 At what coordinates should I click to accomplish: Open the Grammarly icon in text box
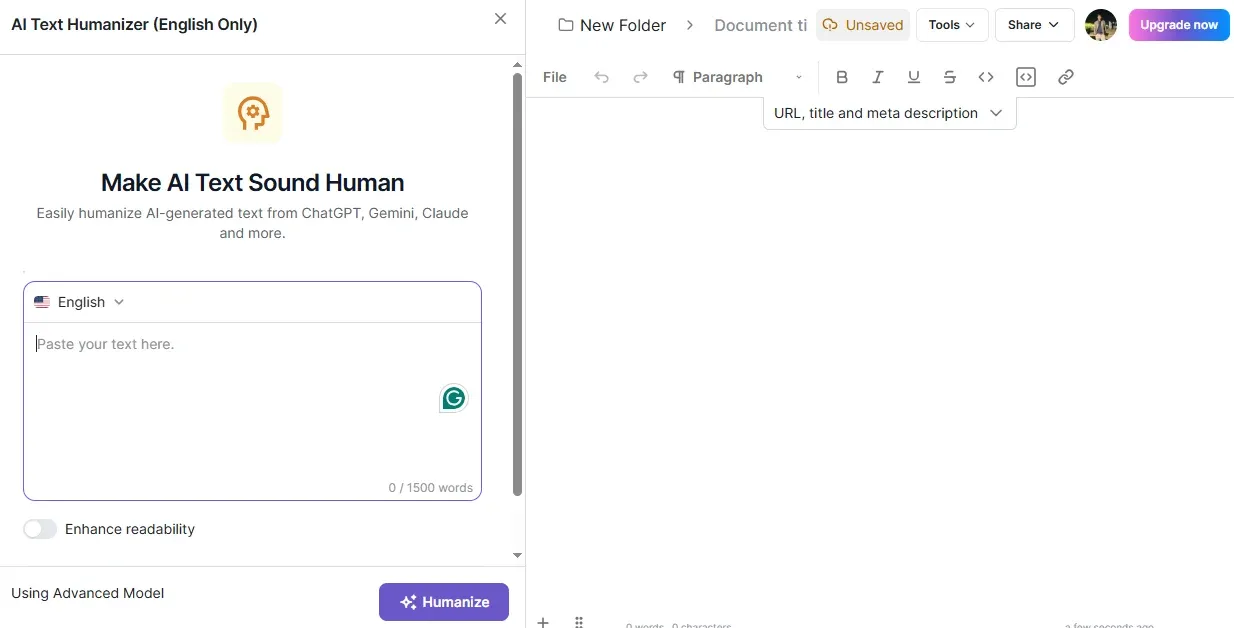tap(454, 399)
